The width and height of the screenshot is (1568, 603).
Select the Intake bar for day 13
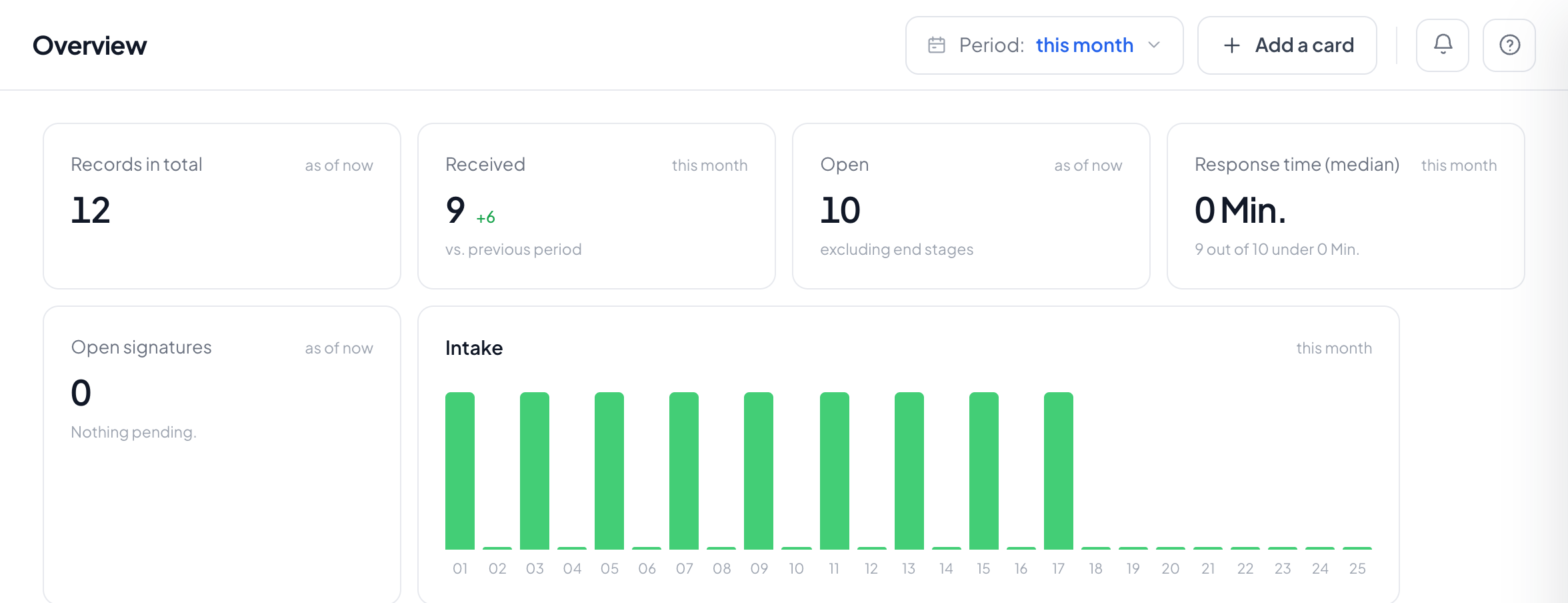pyautogui.click(x=909, y=471)
